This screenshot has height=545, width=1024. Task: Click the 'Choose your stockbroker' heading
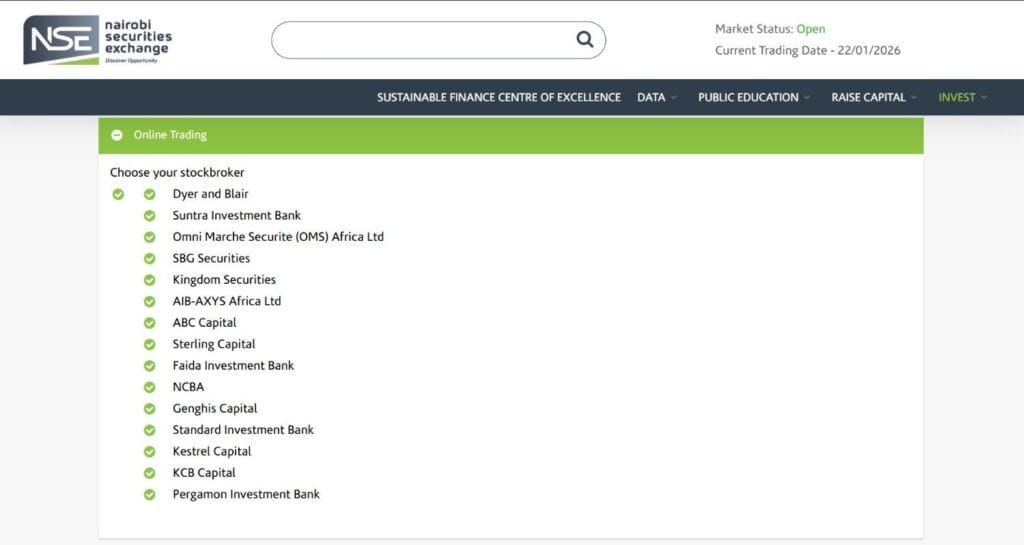pos(177,172)
